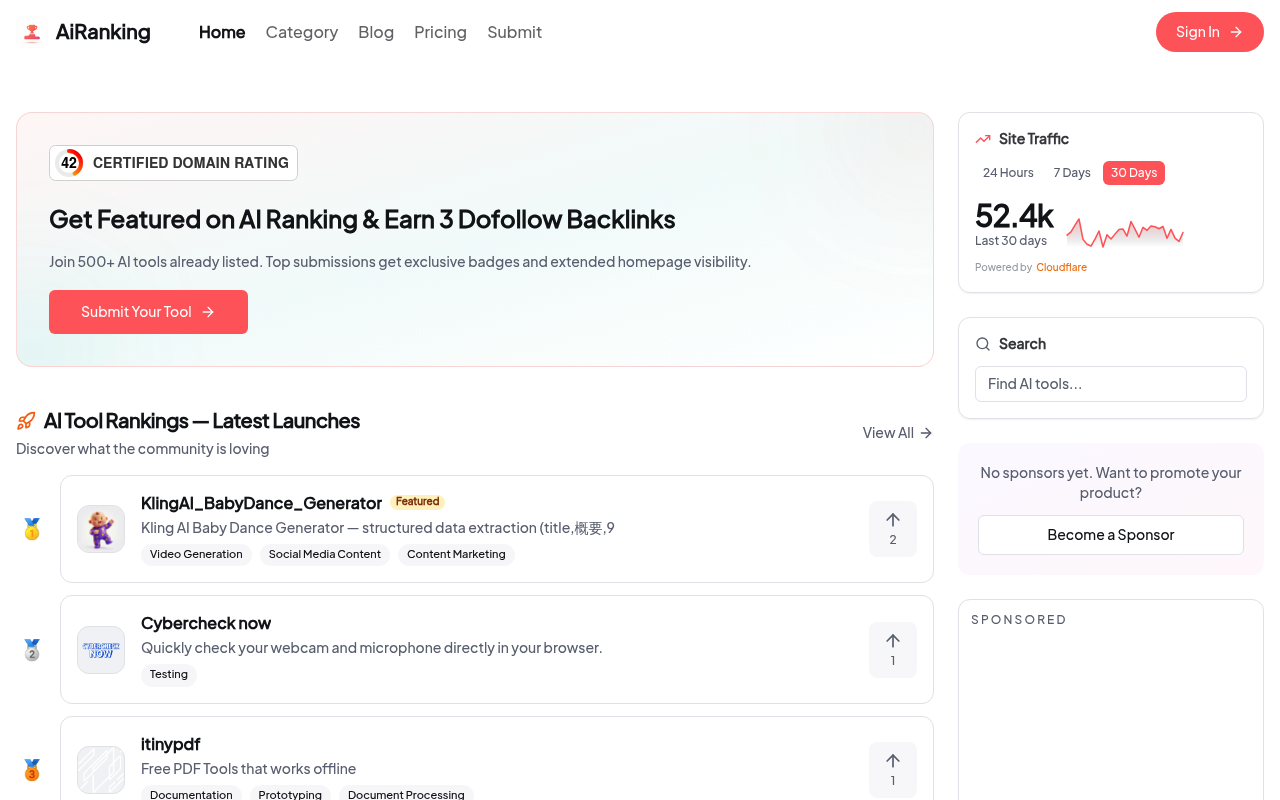The image size is (1280, 800).
Task: Open the KlingAI_BabyDance_Generator title
Action: 261,503
